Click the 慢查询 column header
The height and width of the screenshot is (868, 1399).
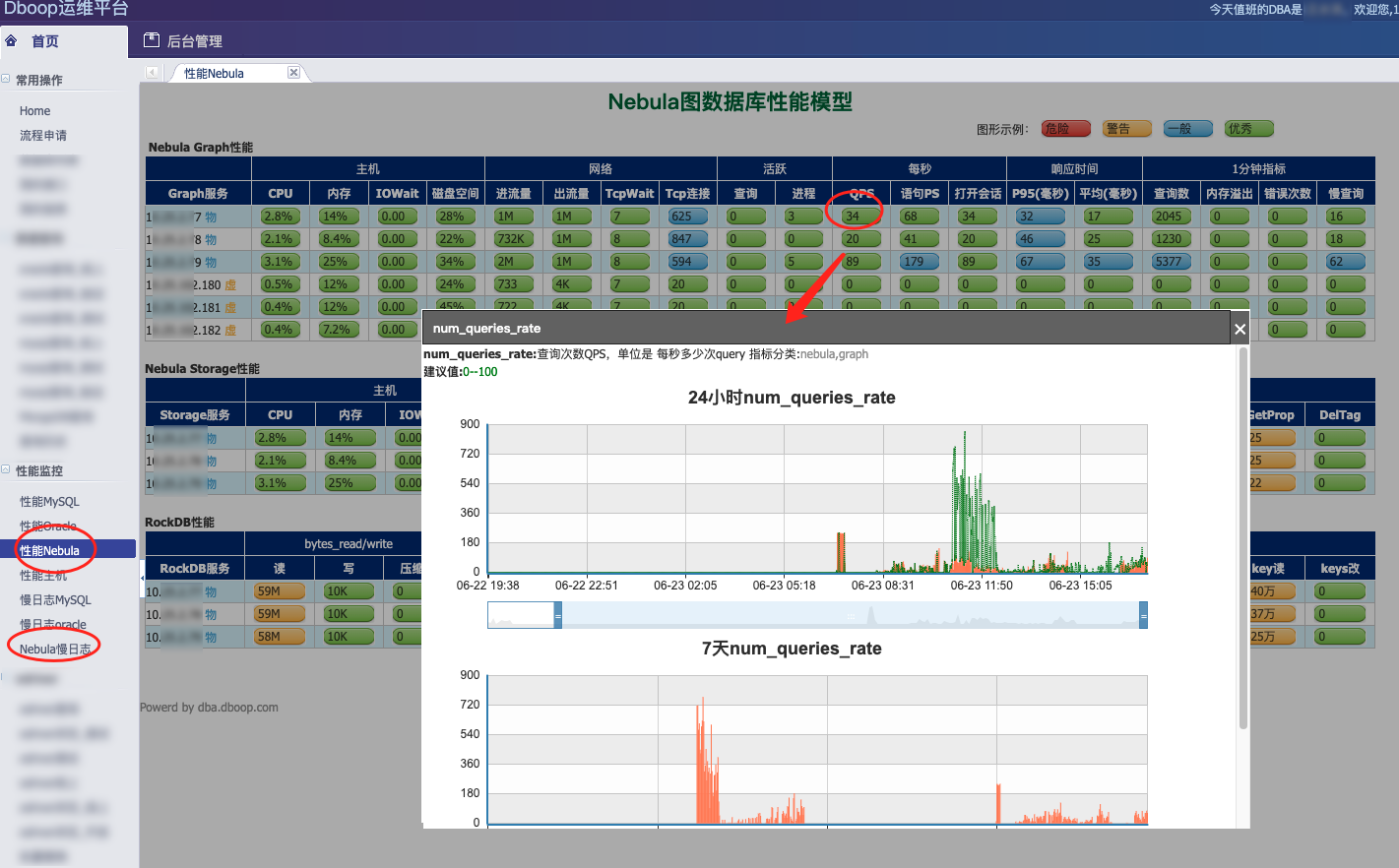(x=1346, y=194)
